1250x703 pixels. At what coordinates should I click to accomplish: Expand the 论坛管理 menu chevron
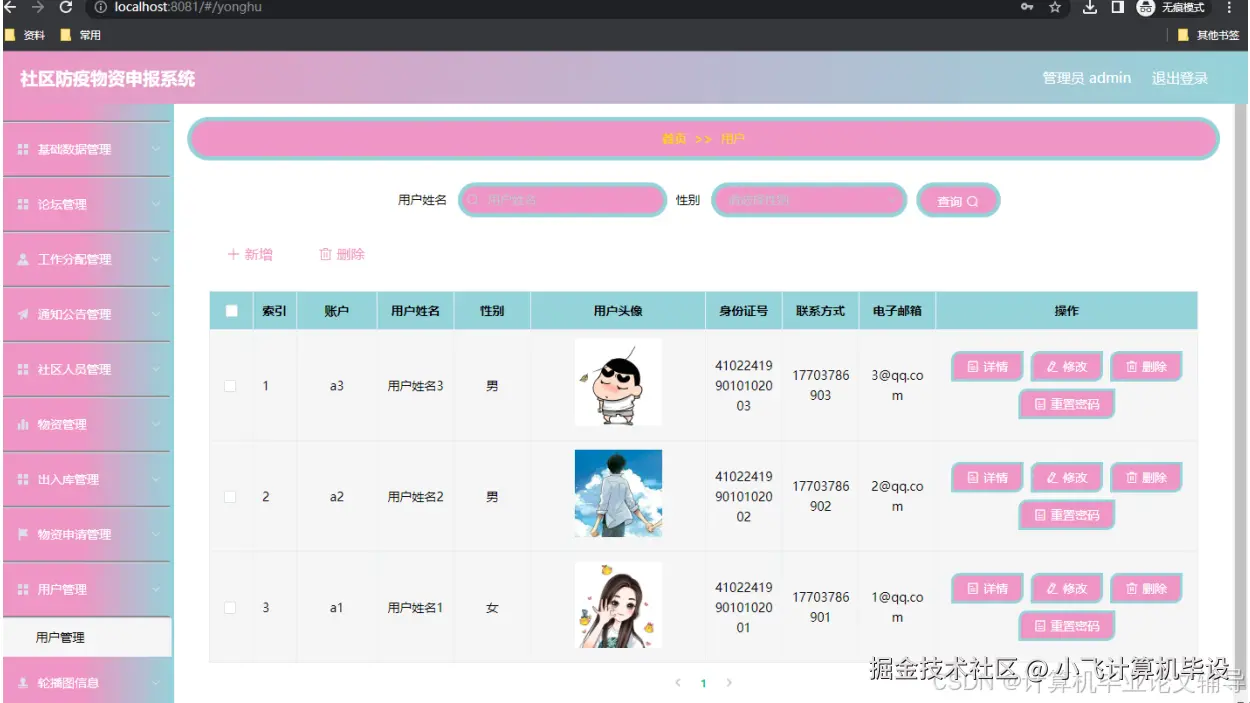click(x=156, y=204)
